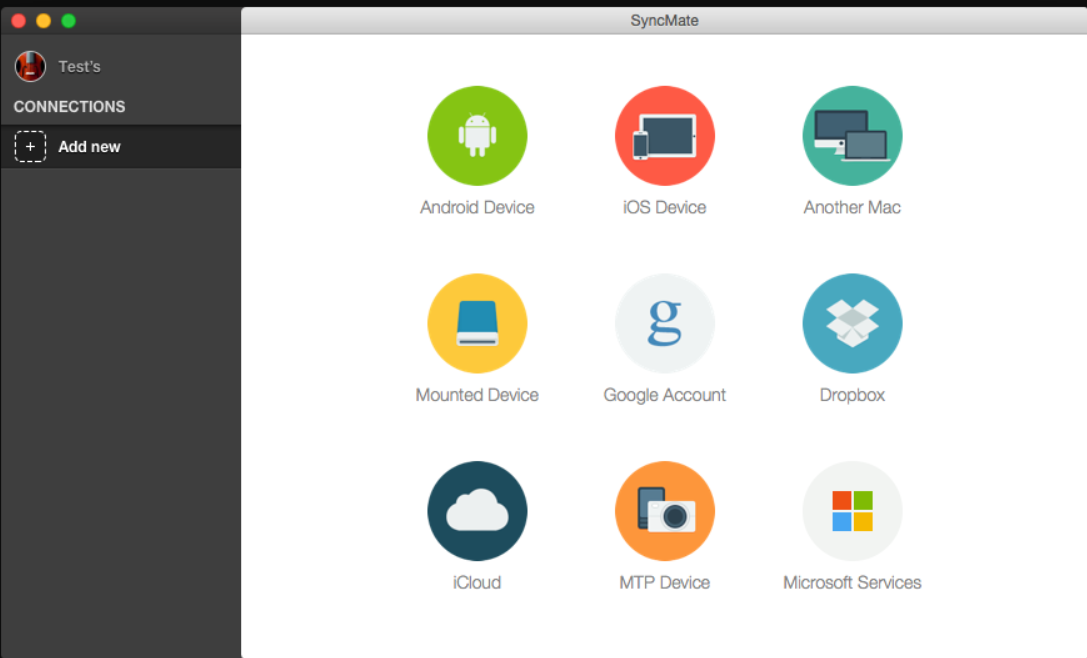
Task: Choose the iOS Device icon
Action: point(665,136)
